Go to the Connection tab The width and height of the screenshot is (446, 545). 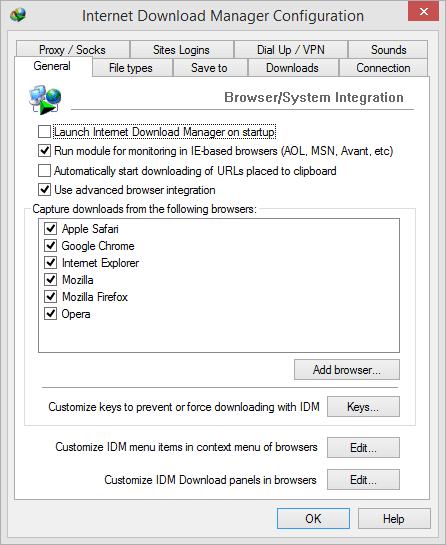(383, 67)
